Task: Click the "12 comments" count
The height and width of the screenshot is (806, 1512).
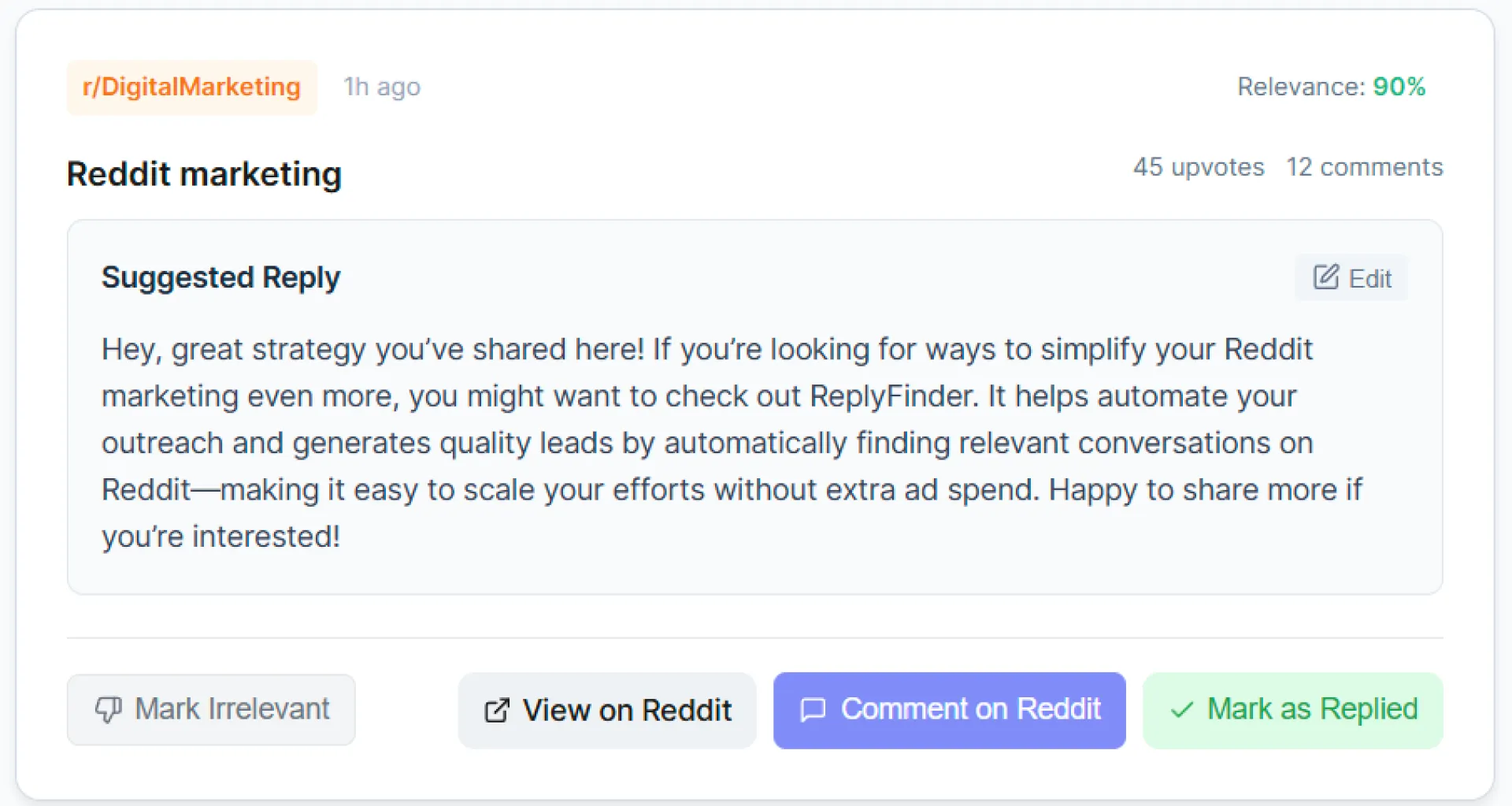Action: (x=1364, y=167)
